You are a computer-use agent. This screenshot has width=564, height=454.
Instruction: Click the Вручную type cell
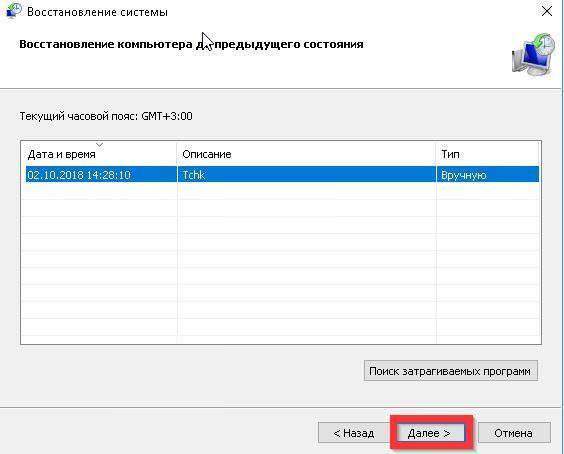click(464, 175)
